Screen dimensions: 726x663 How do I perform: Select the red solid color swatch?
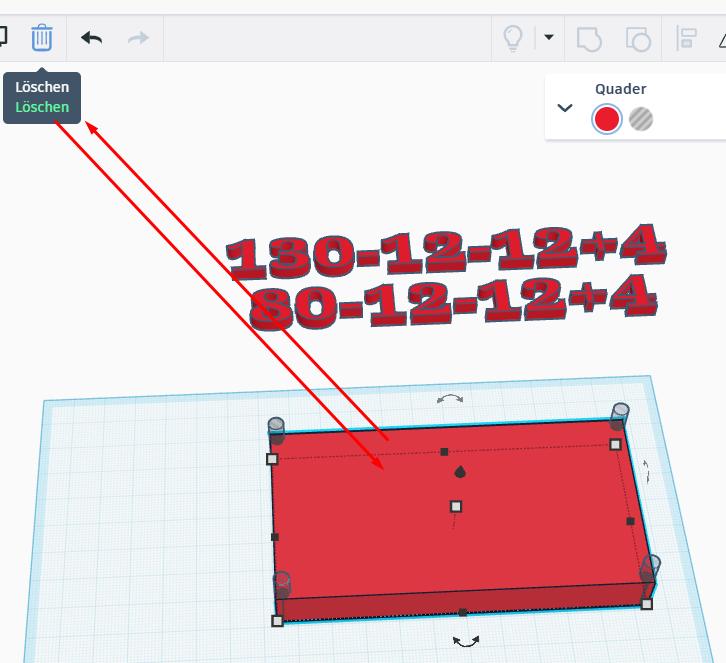tap(607, 119)
